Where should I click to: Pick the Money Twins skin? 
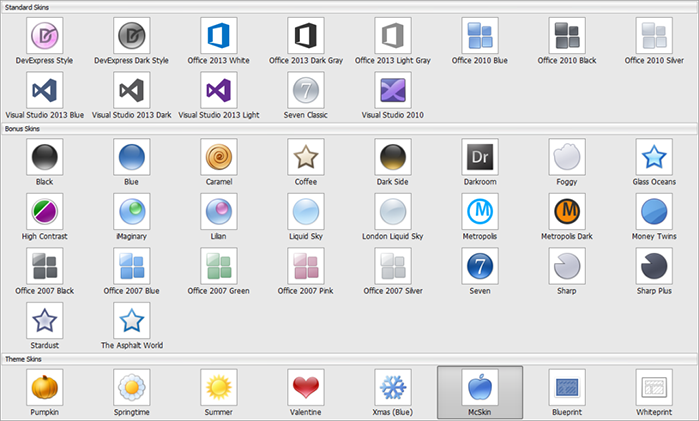pyautogui.click(x=654, y=211)
